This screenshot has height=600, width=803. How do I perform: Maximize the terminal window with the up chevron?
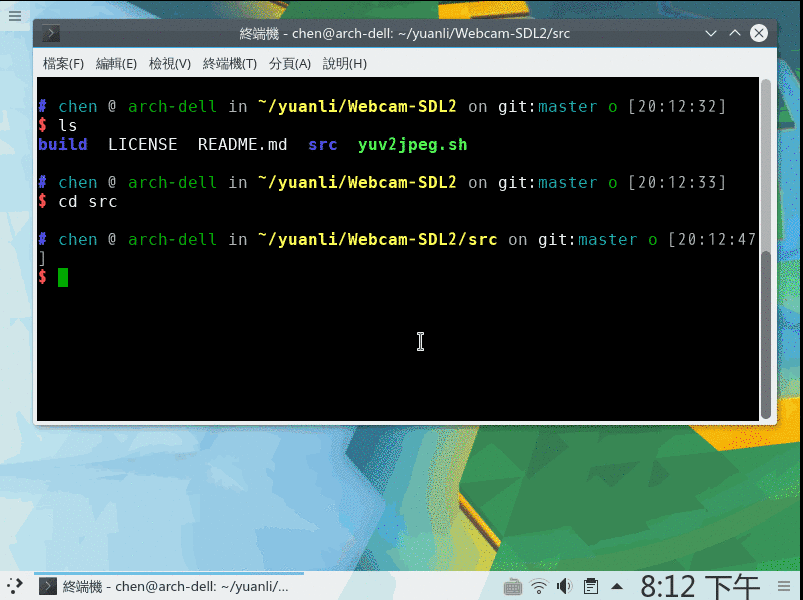pos(735,33)
